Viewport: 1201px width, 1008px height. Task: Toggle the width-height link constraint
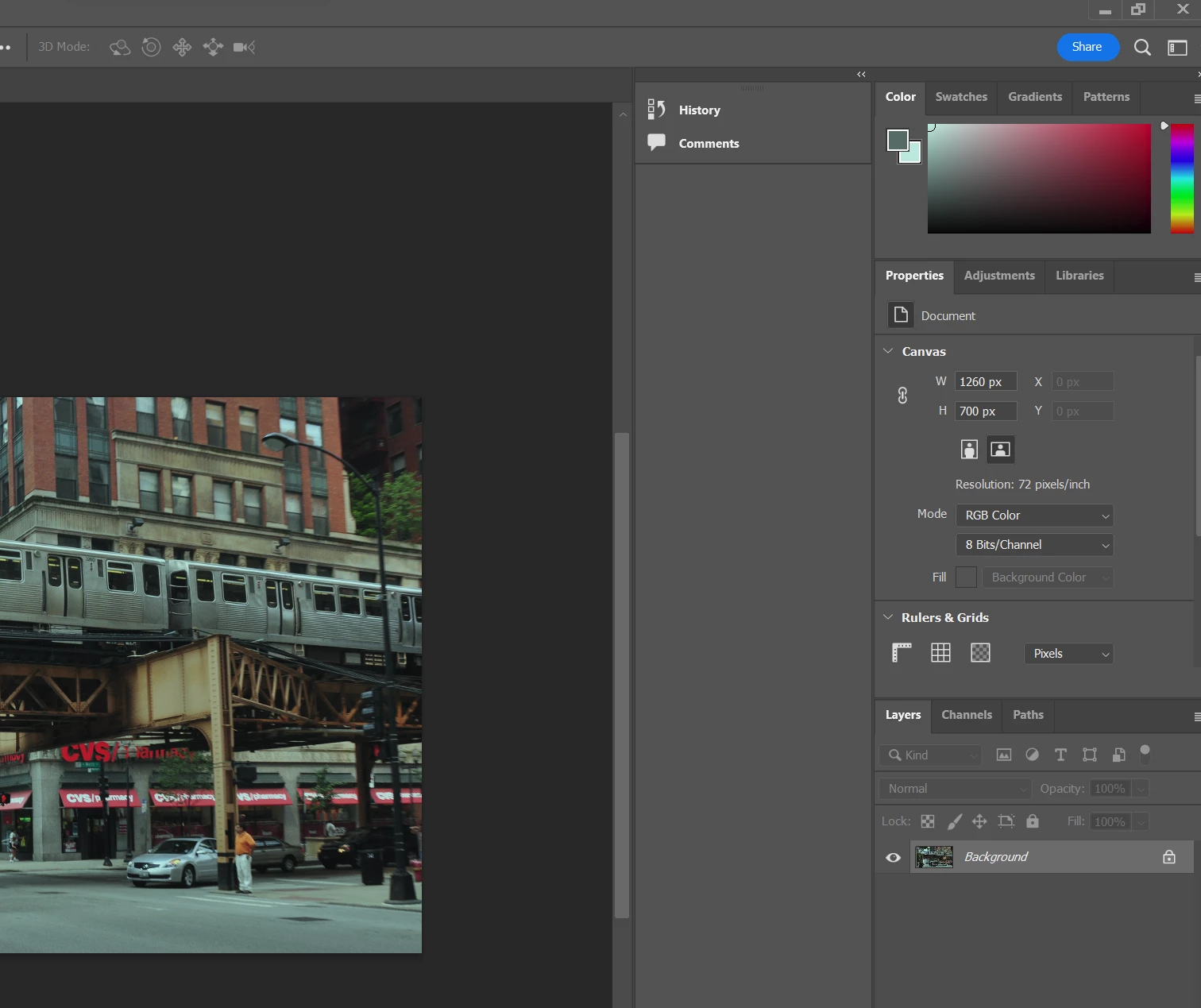coord(902,396)
